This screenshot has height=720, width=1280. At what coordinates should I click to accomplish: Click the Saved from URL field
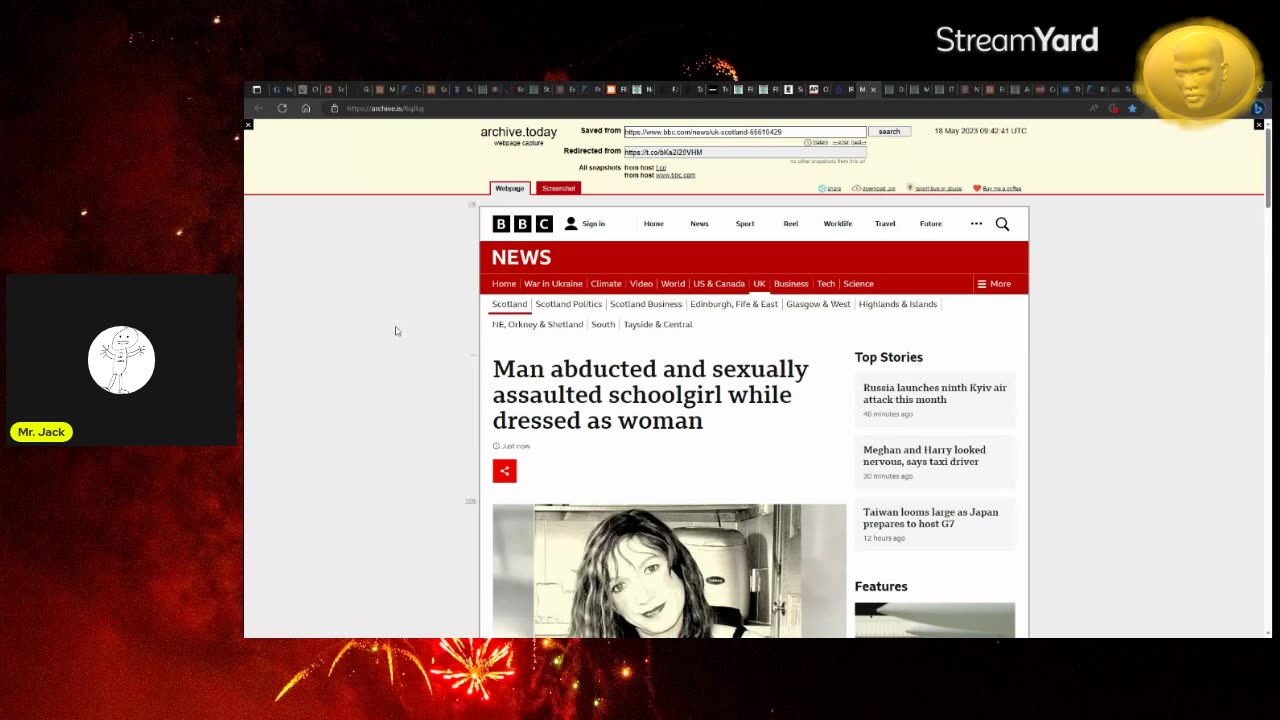745,131
